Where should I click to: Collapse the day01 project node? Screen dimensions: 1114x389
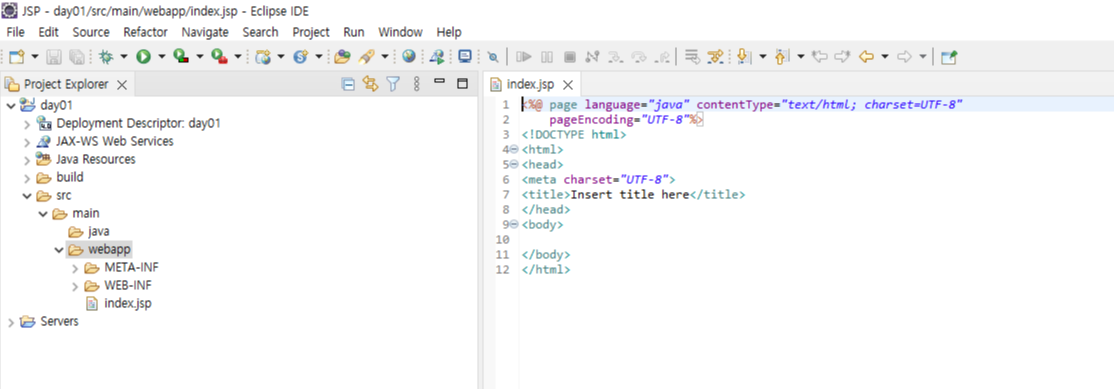pyautogui.click(x=11, y=105)
